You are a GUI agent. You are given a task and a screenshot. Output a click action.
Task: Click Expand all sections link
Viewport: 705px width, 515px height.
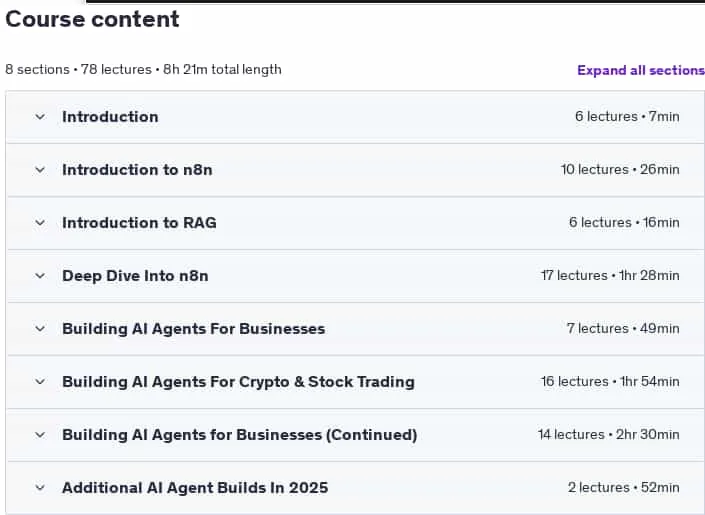(x=641, y=70)
